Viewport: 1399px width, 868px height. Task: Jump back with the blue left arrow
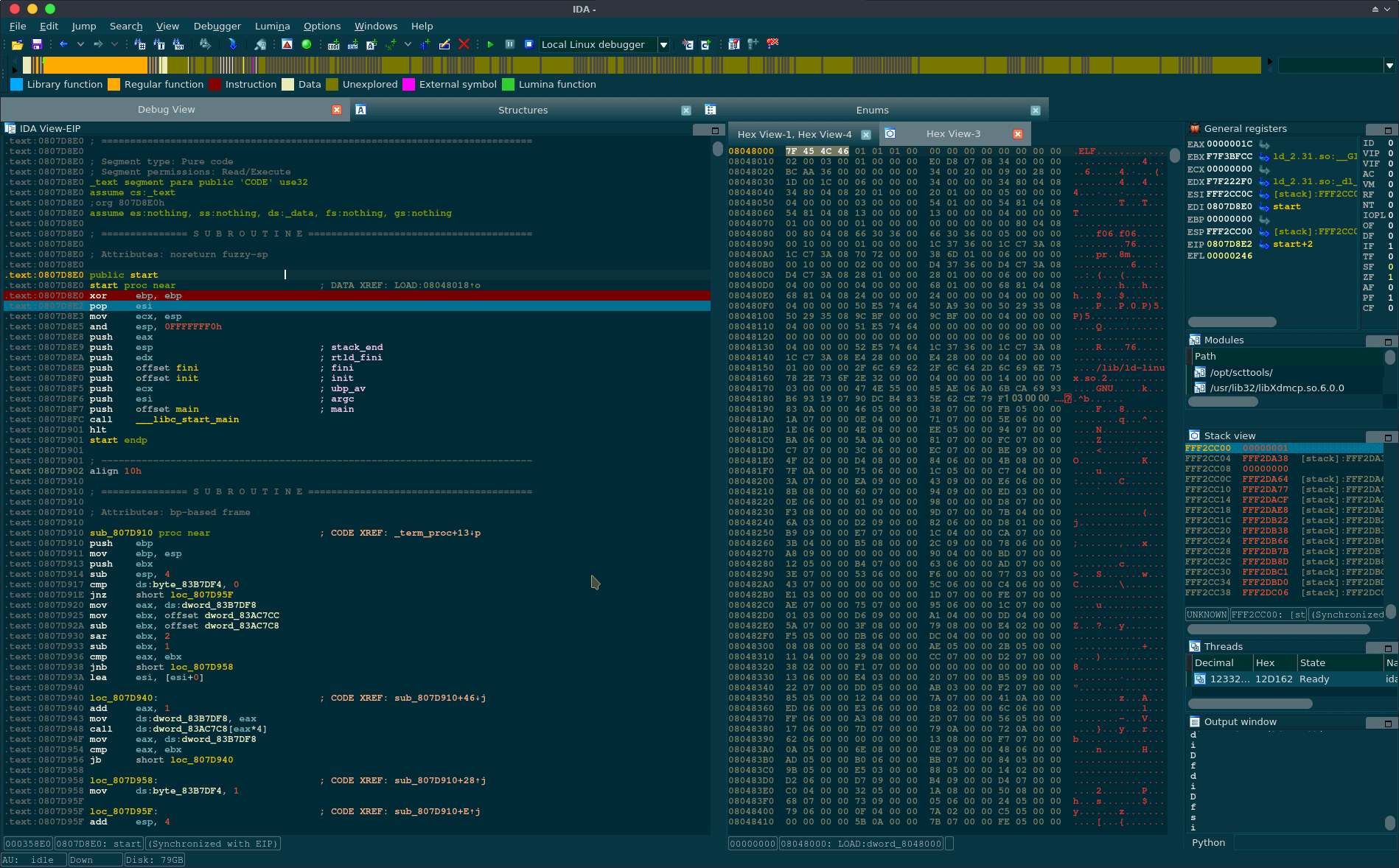click(x=63, y=44)
